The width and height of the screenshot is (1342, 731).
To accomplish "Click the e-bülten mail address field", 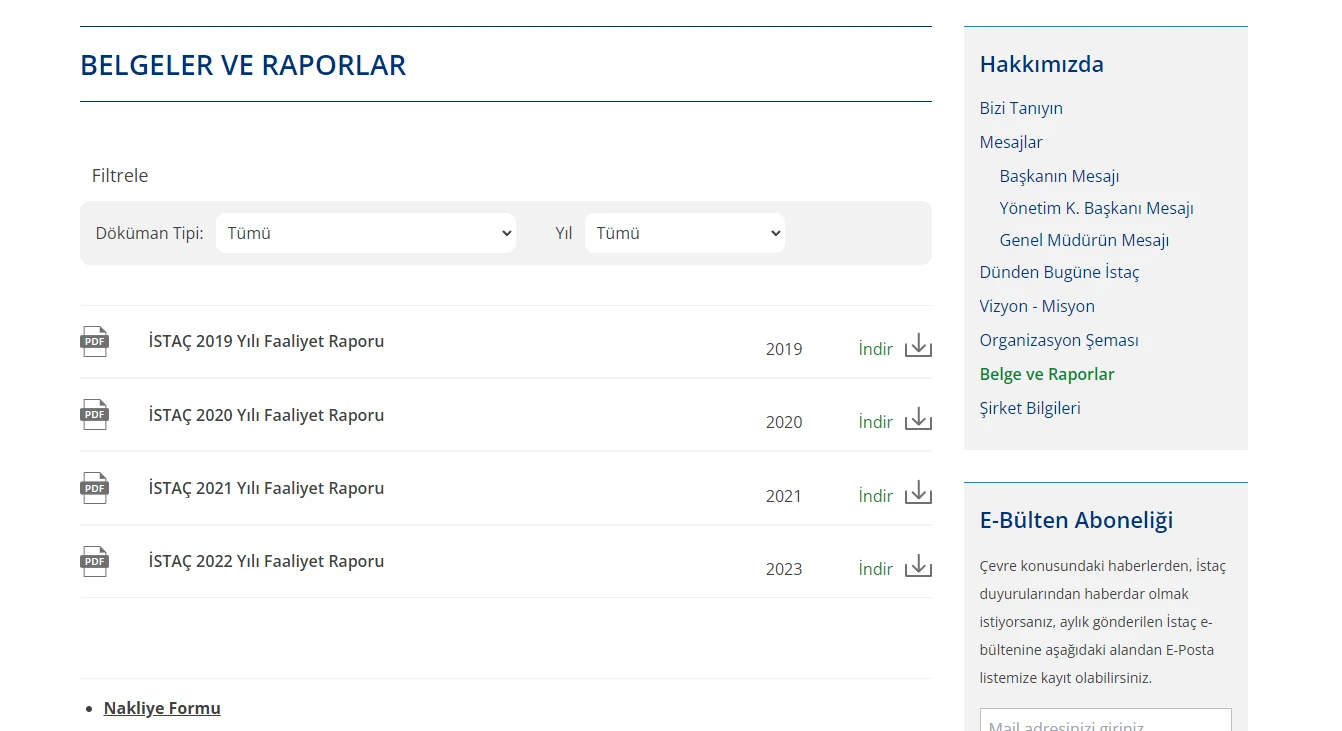I will [1105, 721].
